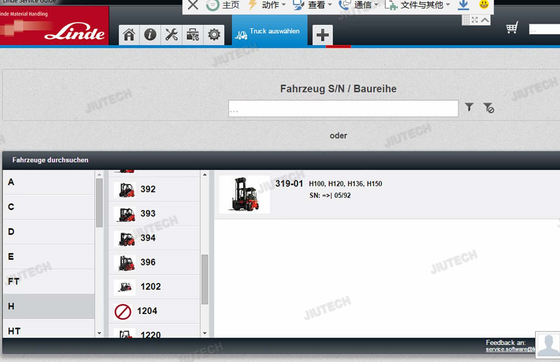560x362 pixels.
Task: Expand the 文件与其他 dropdown
Action: pos(418,5)
